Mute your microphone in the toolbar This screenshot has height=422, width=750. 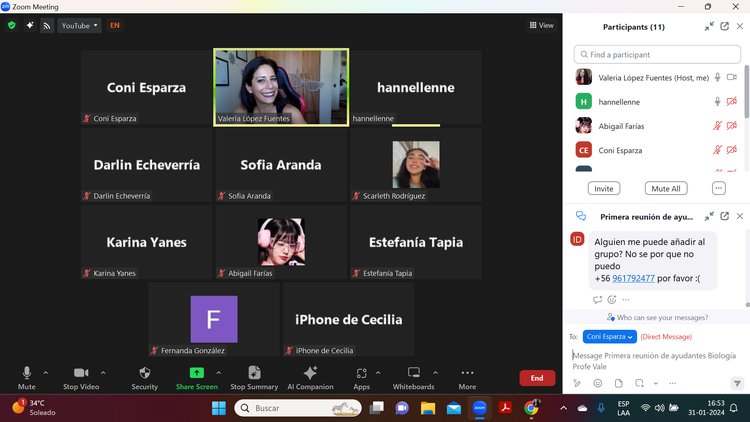[27, 373]
